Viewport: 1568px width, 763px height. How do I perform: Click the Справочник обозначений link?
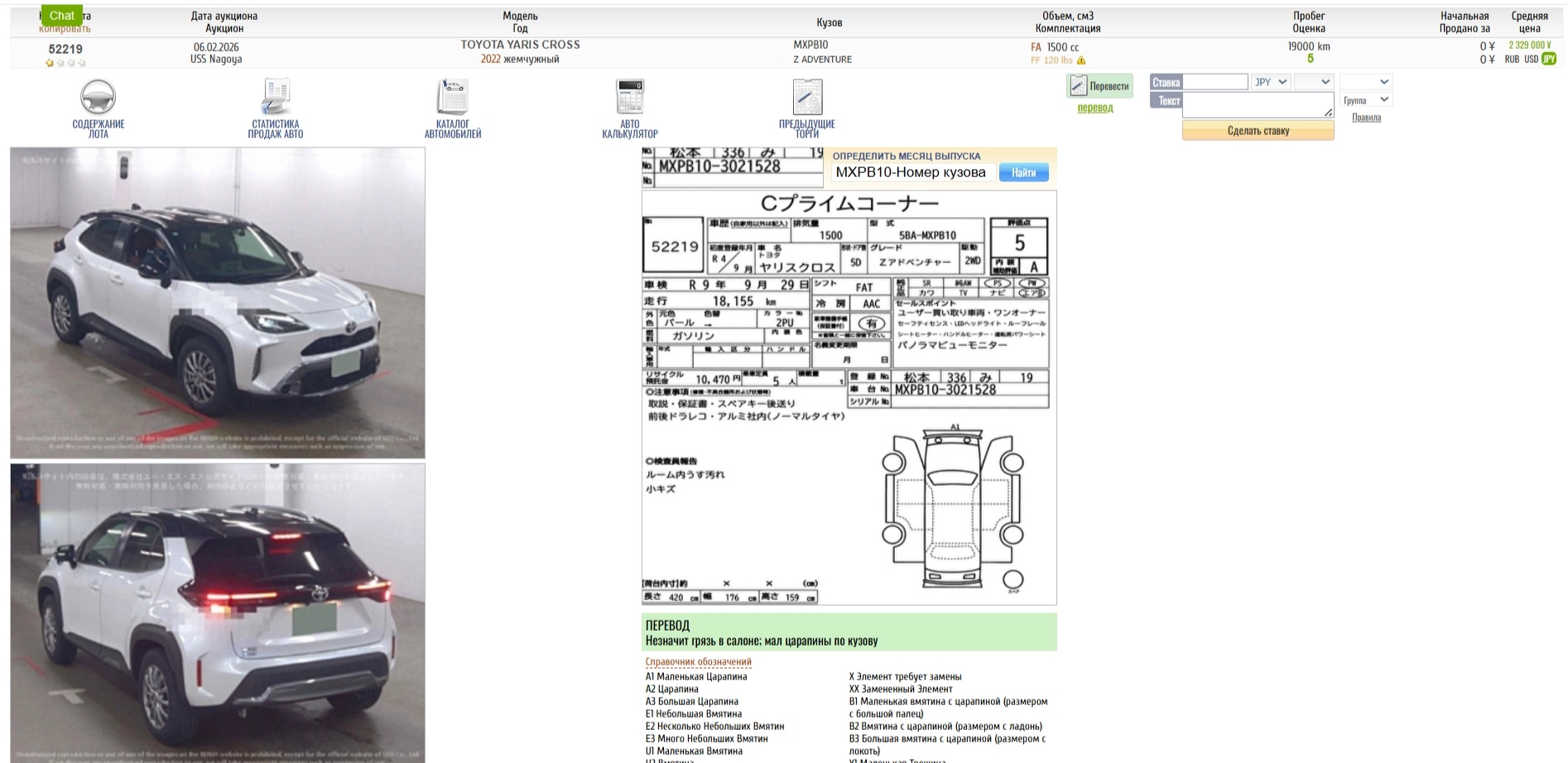pyautogui.click(x=698, y=662)
